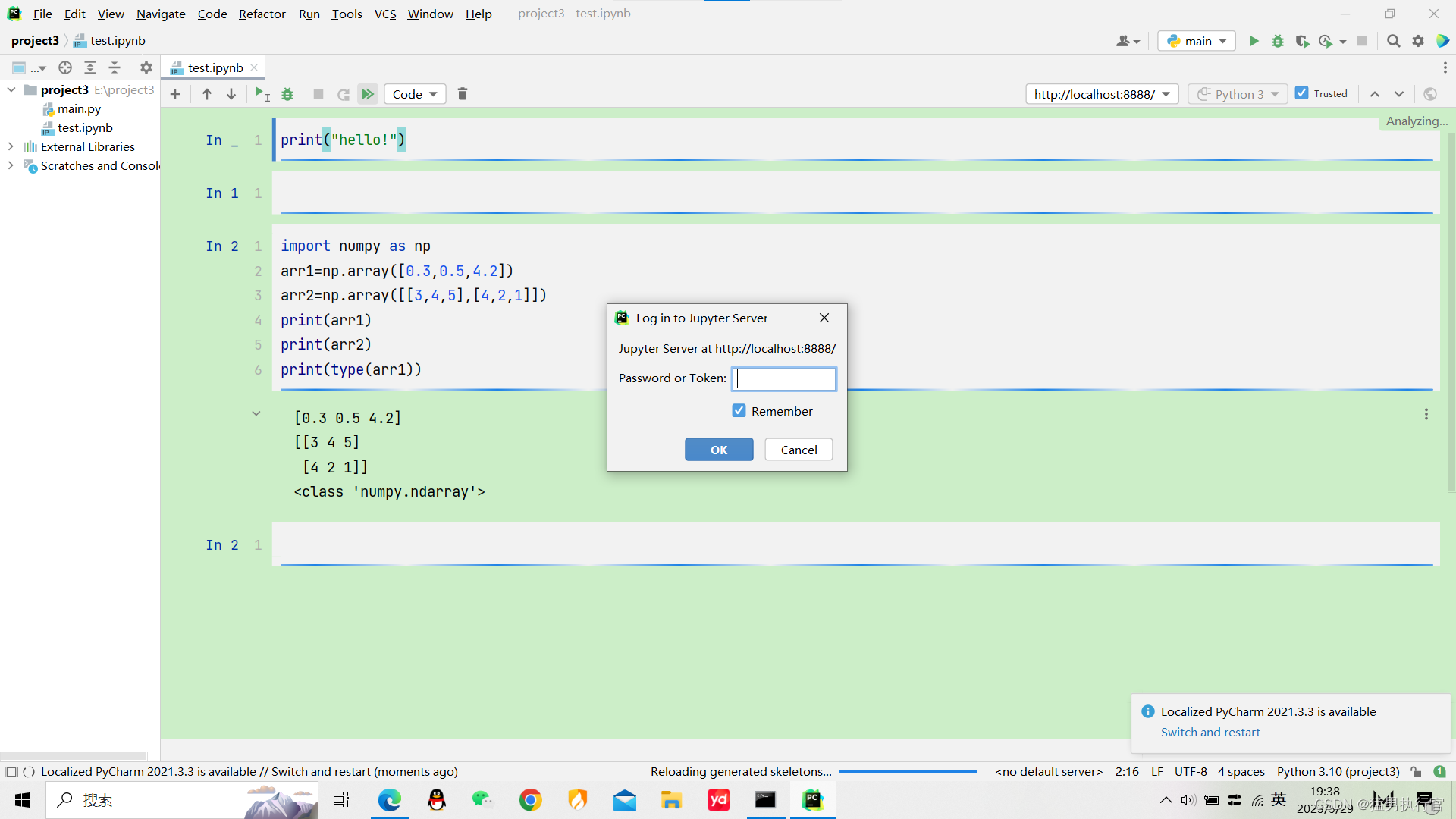Debug cell using the bug icon
Viewport: 1456px width, 819px height.
[287, 94]
